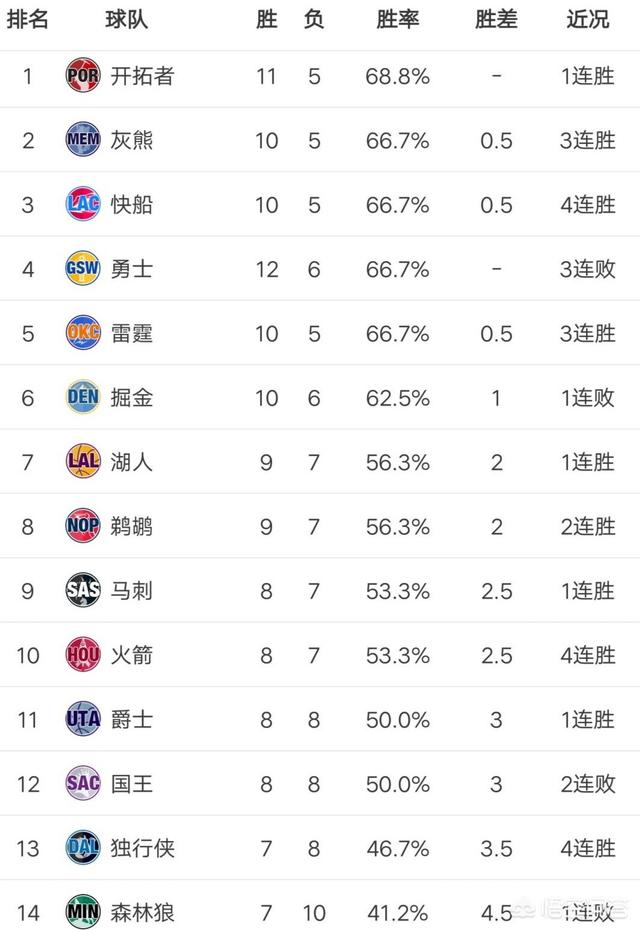Viewport: 640px width, 930px height.
Task: Open the 独行侠 team name link
Action: 143,848
